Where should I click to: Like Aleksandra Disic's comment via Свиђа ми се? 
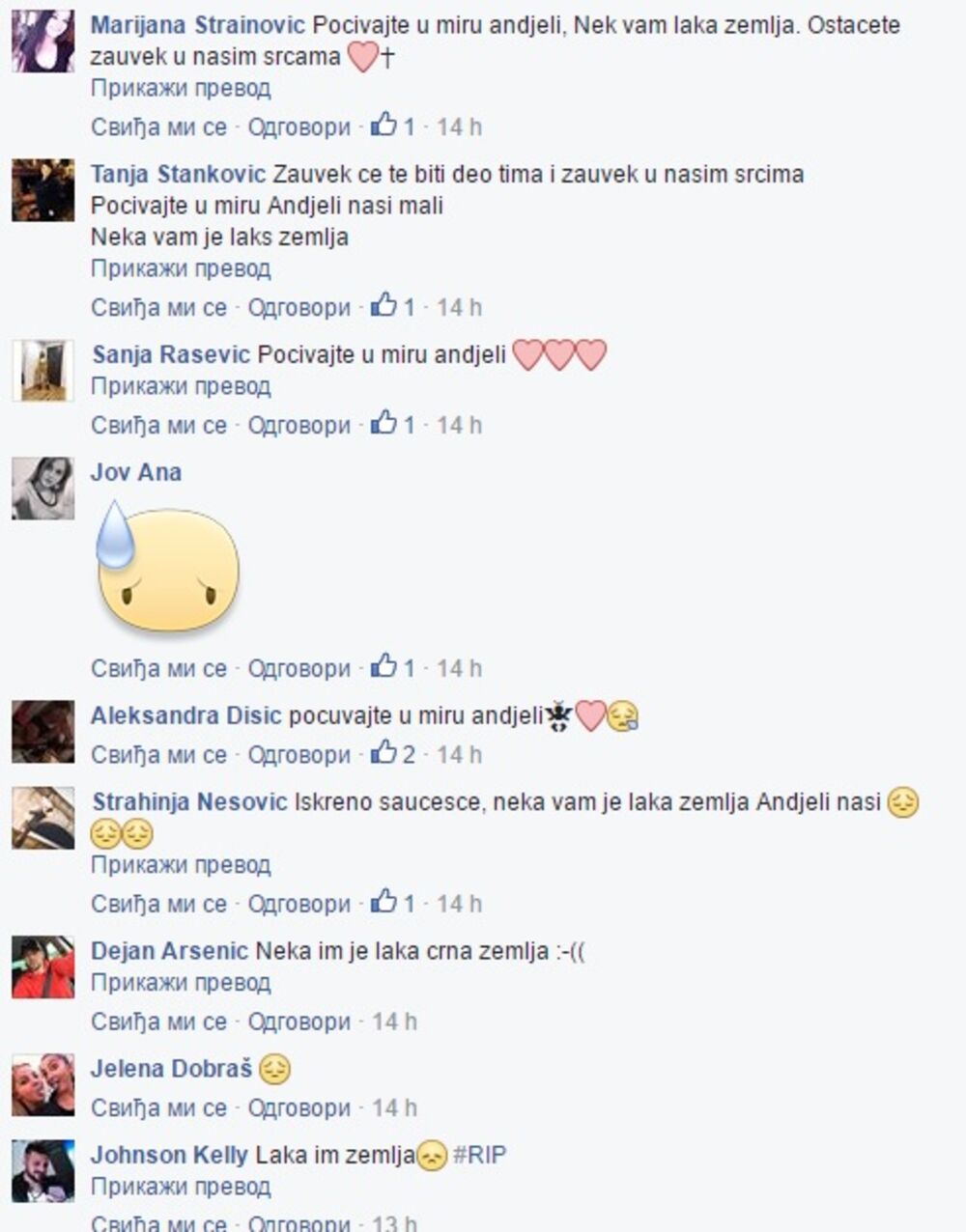159,755
